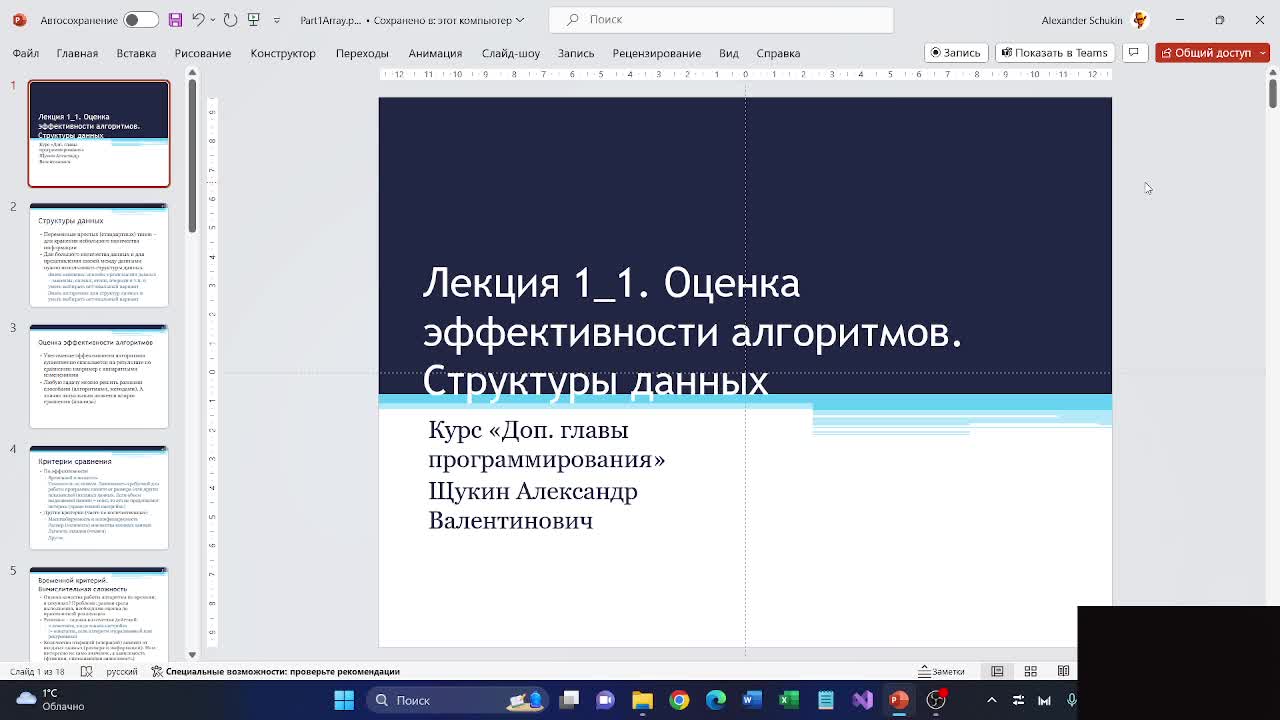Screen dimensions: 1280x720
Task: Start slideshow from beginning icon
Action: (x=253, y=20)
